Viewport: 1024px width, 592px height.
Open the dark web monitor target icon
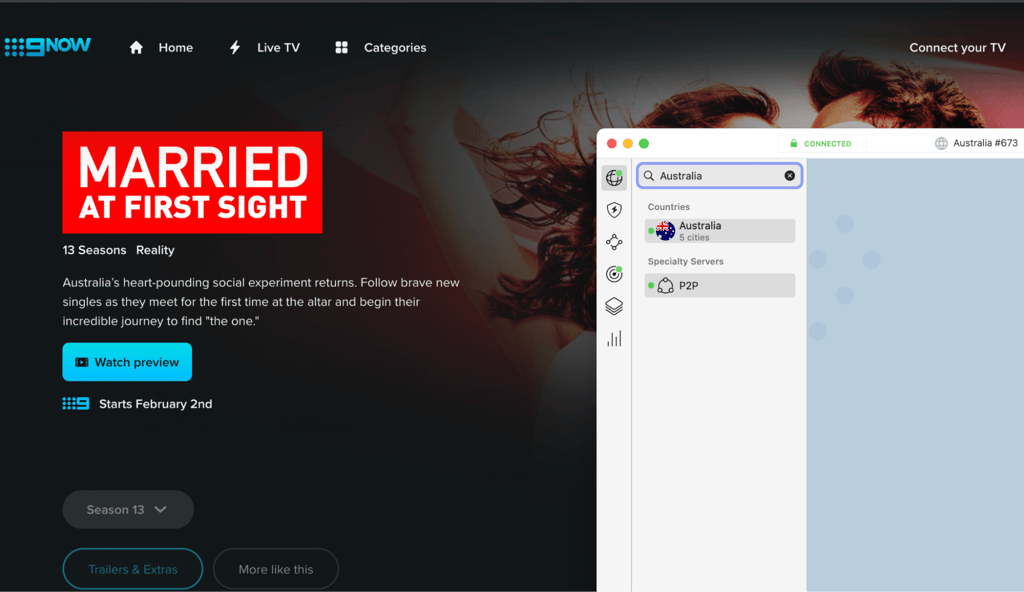click(x=614, y=274)
